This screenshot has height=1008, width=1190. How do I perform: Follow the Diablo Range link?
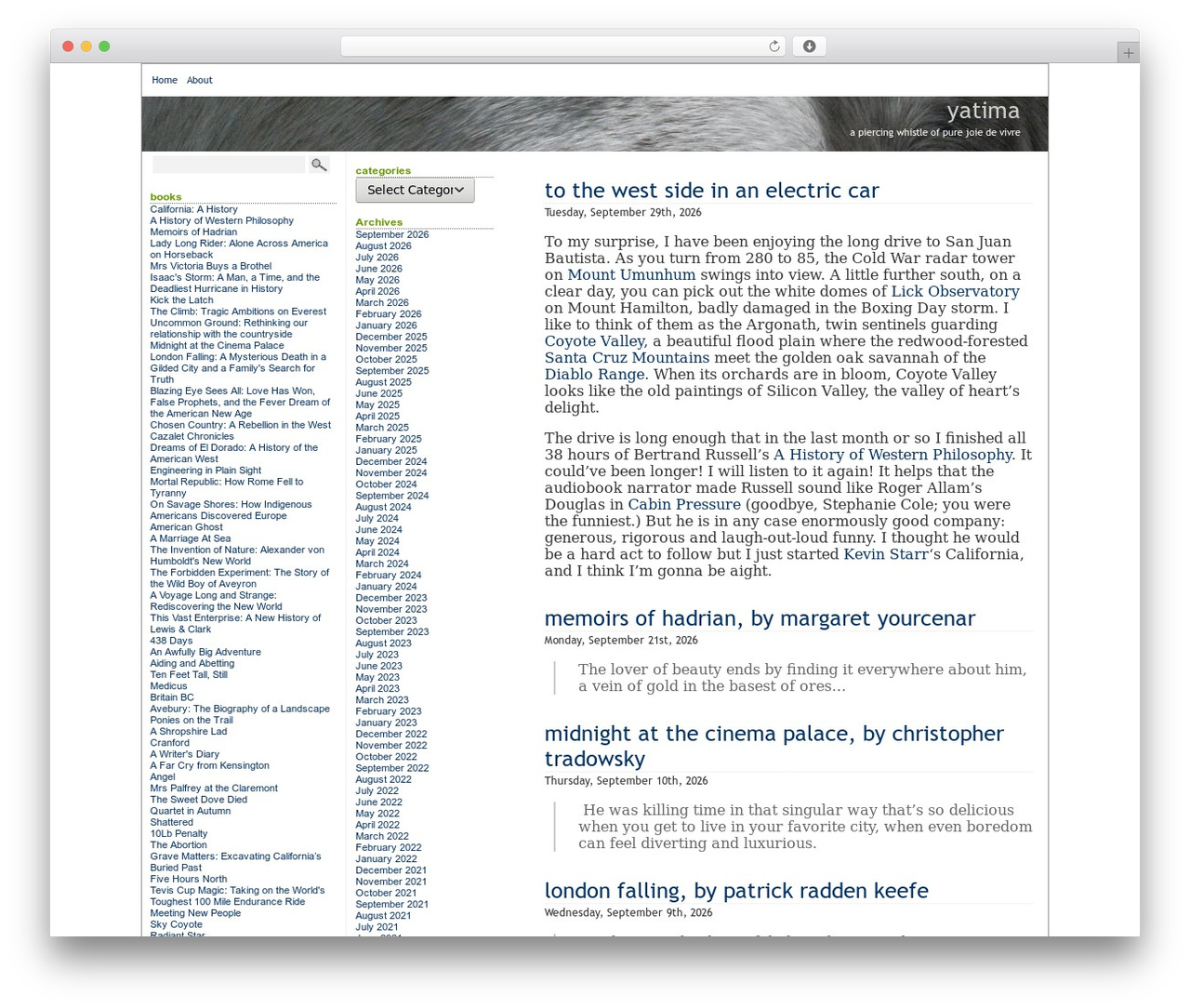594,375
